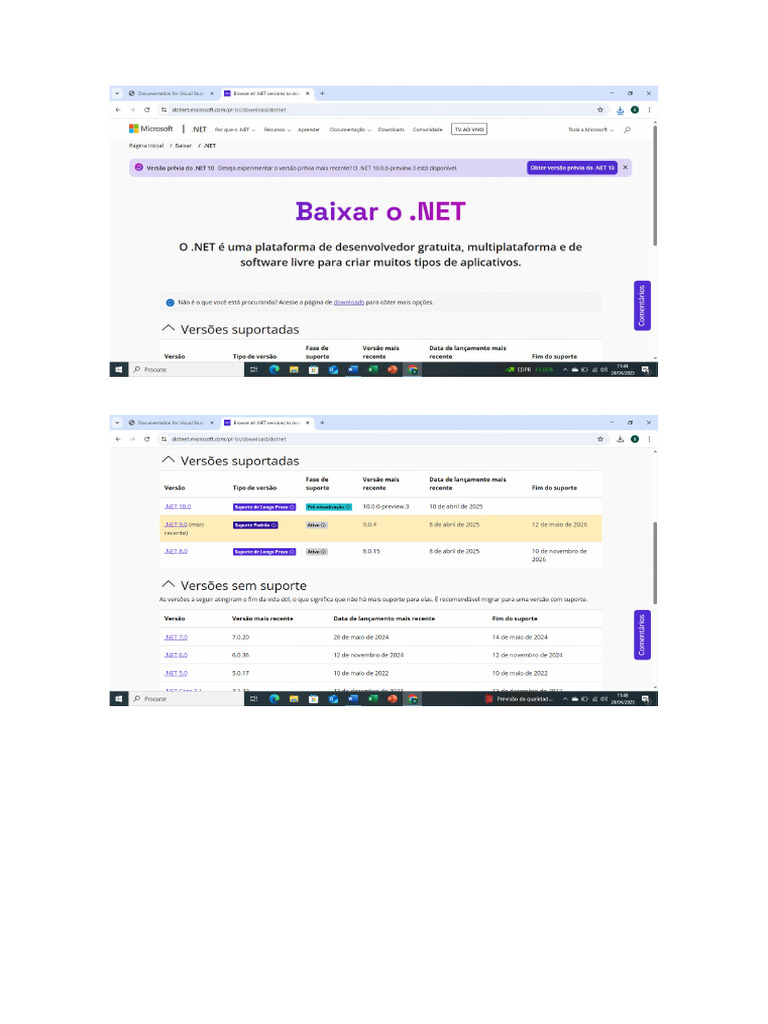Viewport: 768px width, 1024px height.
Task: Click info icon on the Pré-visualização badge
Action: click(x=348, y=507)
